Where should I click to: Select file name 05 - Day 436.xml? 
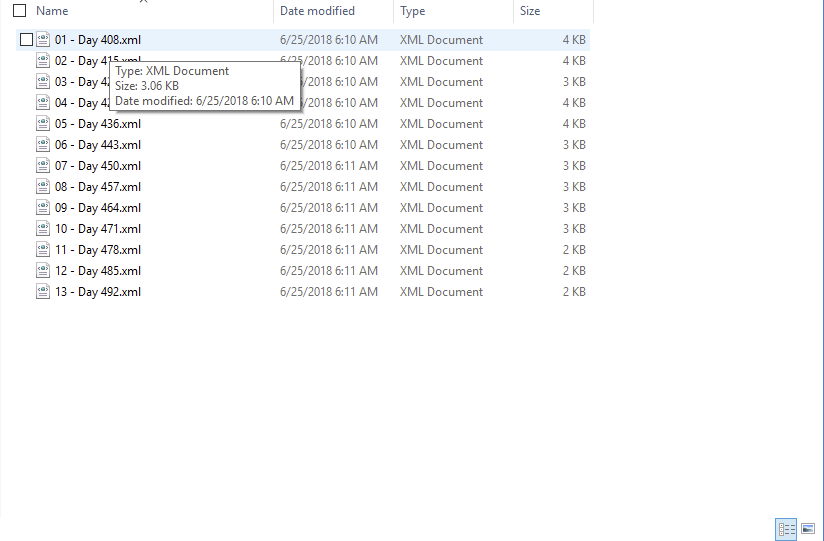[x=98, y=124]
